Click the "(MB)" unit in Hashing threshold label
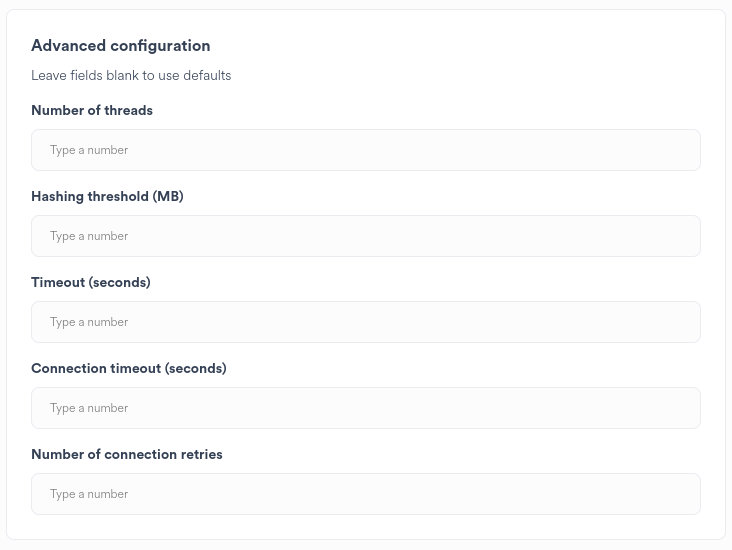The width and height of the screenshot is (732, 550). (x=168, y=196)
